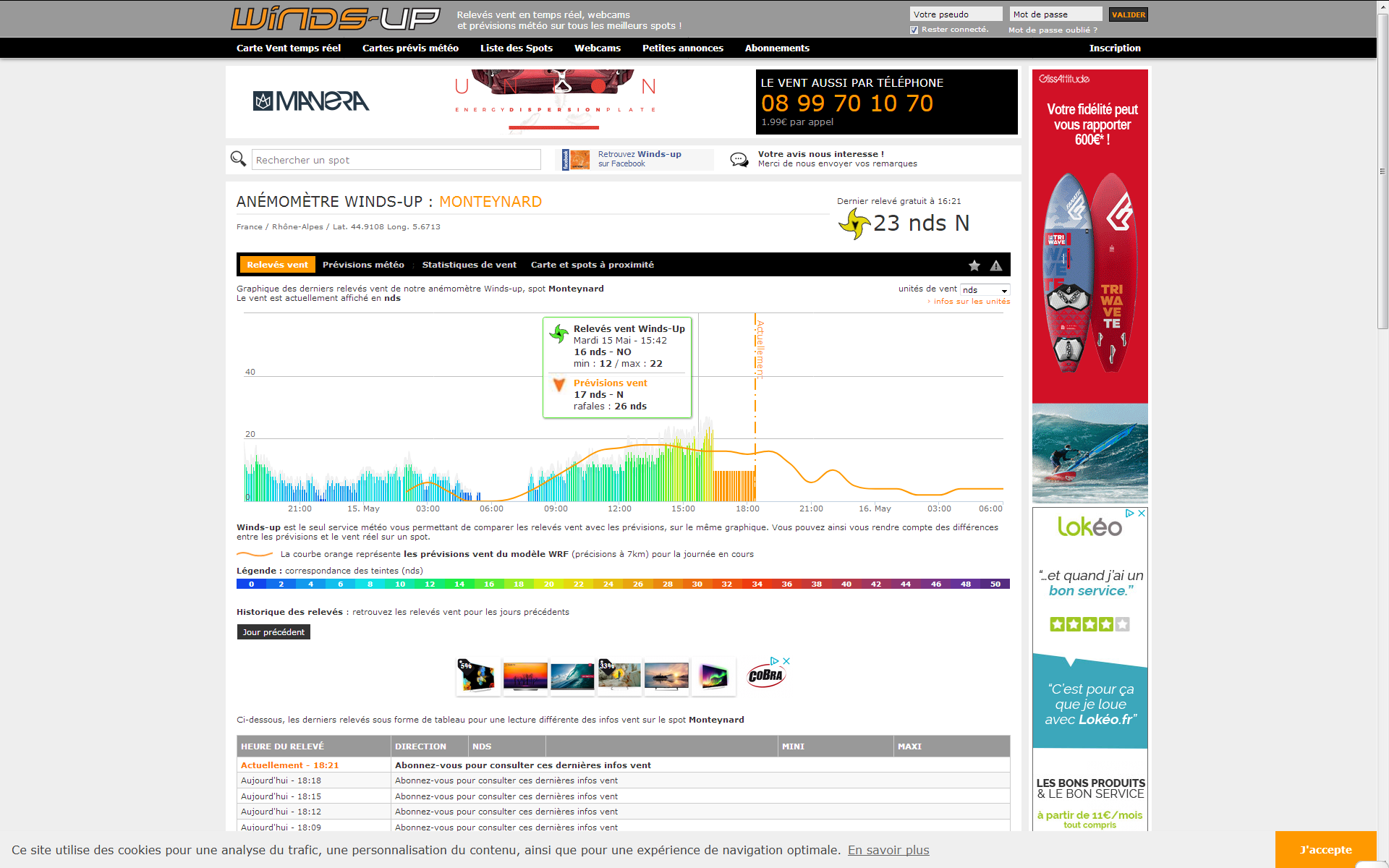Click the 23 nds N current reading
The width and height of the screenshot is (1389, 868).
921,224
